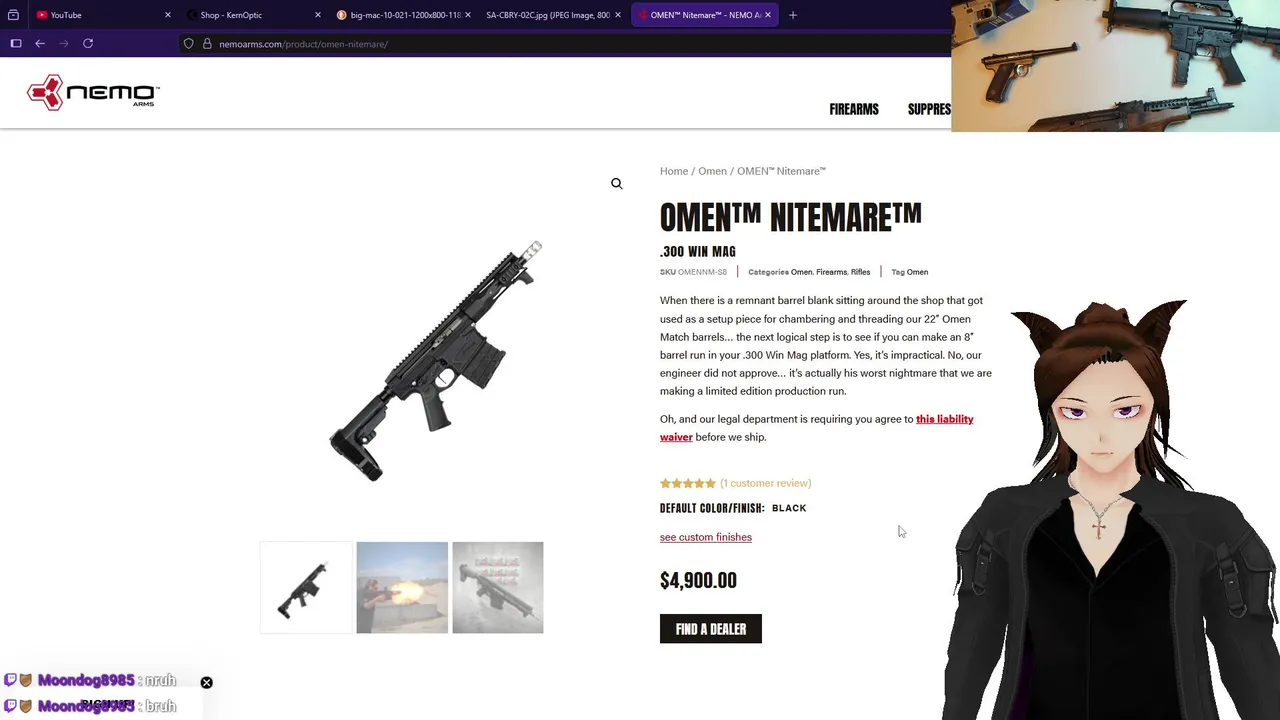Screen dimensions: 1280x720
Task: Click the NEMO Arms logo
Action: 93,92
